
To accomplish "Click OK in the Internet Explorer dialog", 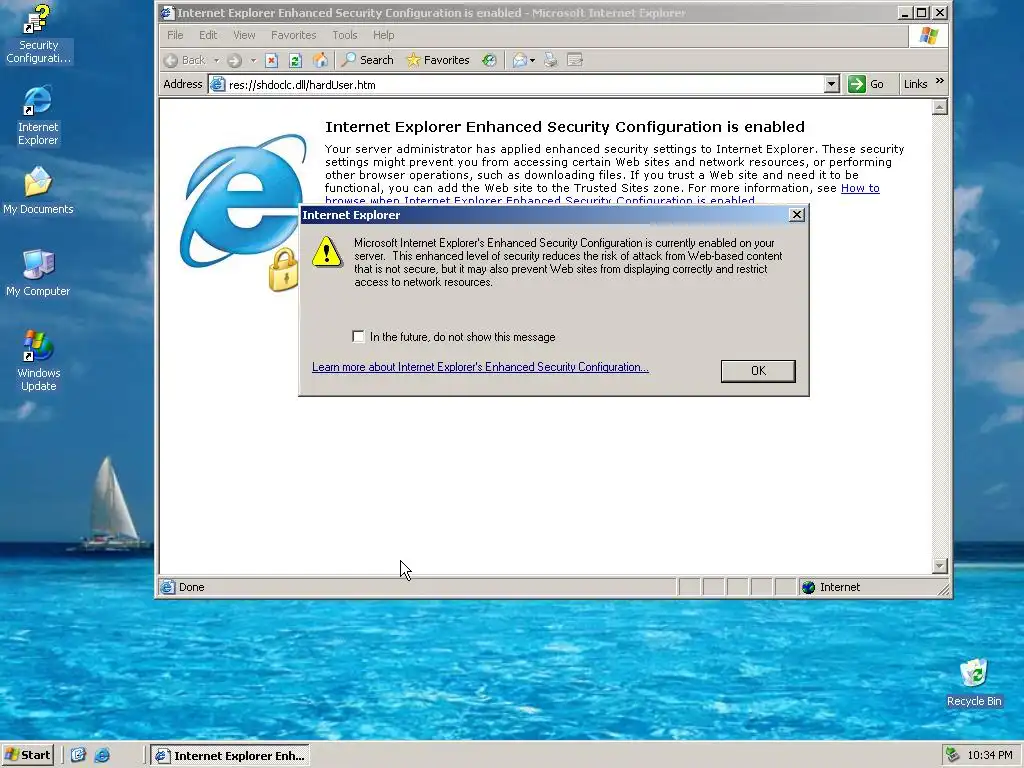I will click(758, 371).
